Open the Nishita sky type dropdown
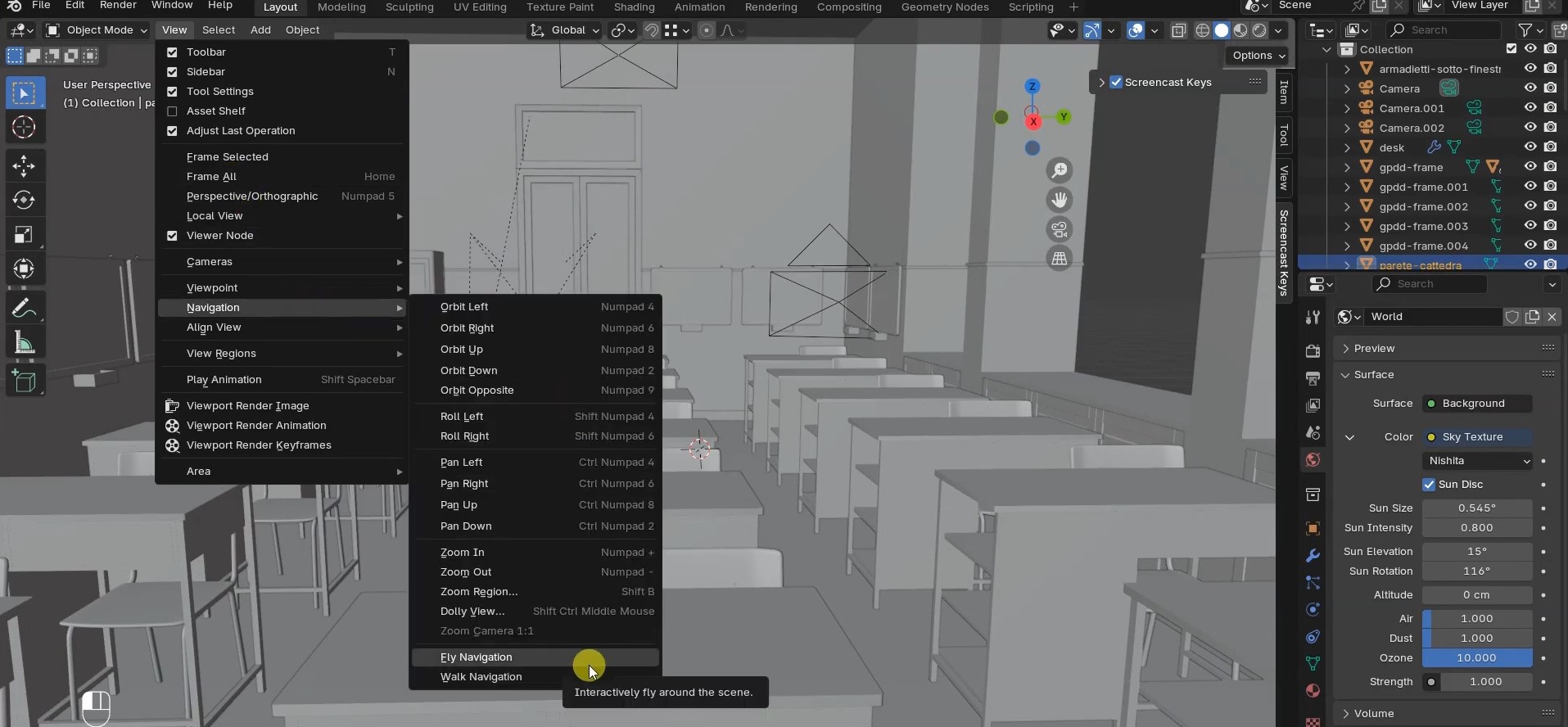1568x727 pixels. 1477,461
